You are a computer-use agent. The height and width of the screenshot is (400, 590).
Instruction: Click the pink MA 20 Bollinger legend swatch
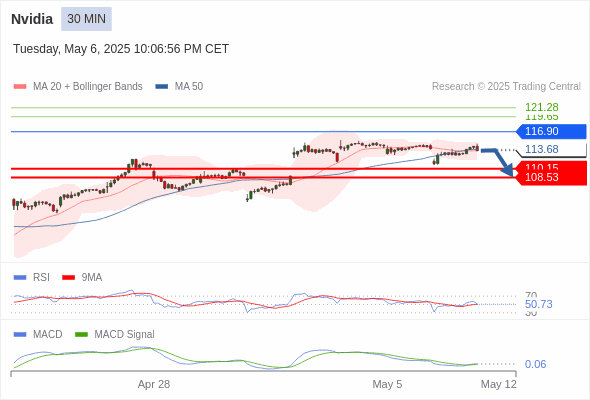[20, 87]
